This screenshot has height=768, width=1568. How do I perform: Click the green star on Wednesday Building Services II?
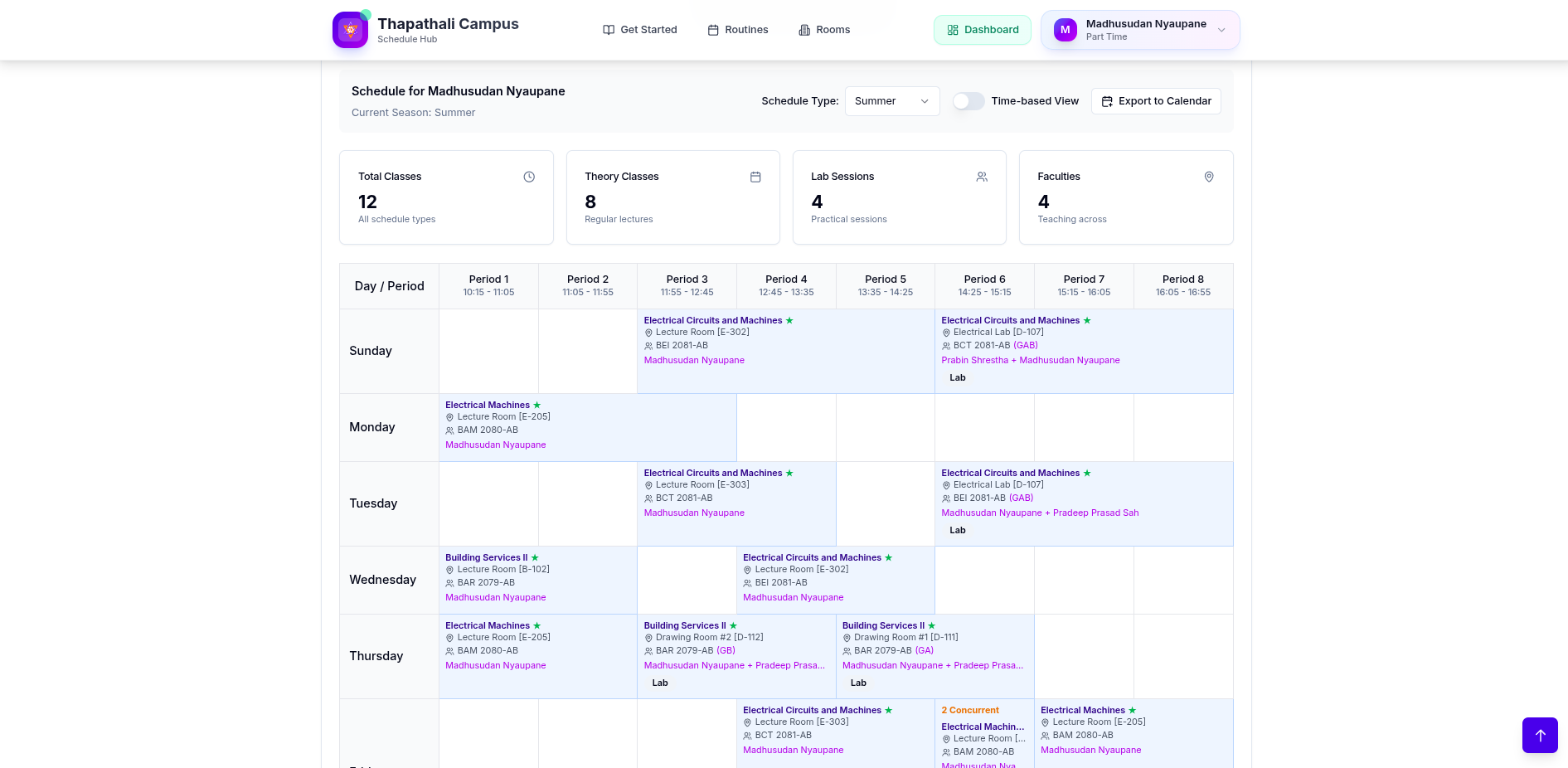[535, 557]
